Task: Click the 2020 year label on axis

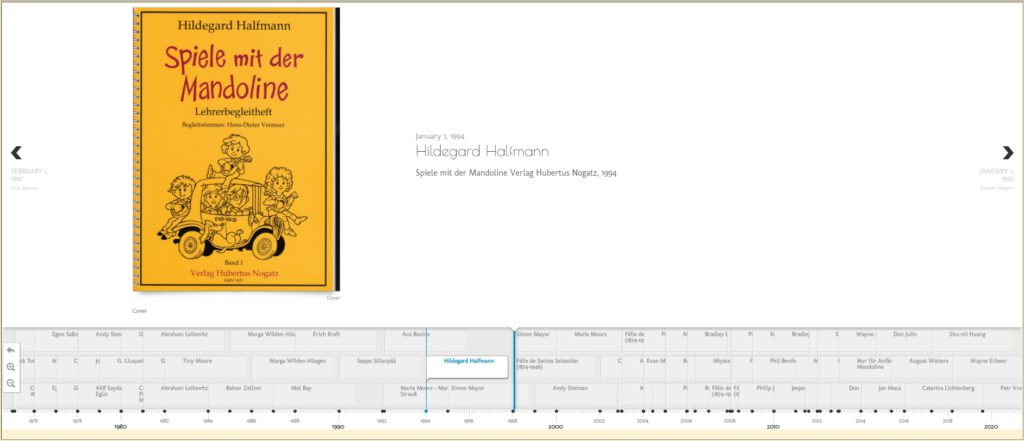Action: tap(991, 427)
